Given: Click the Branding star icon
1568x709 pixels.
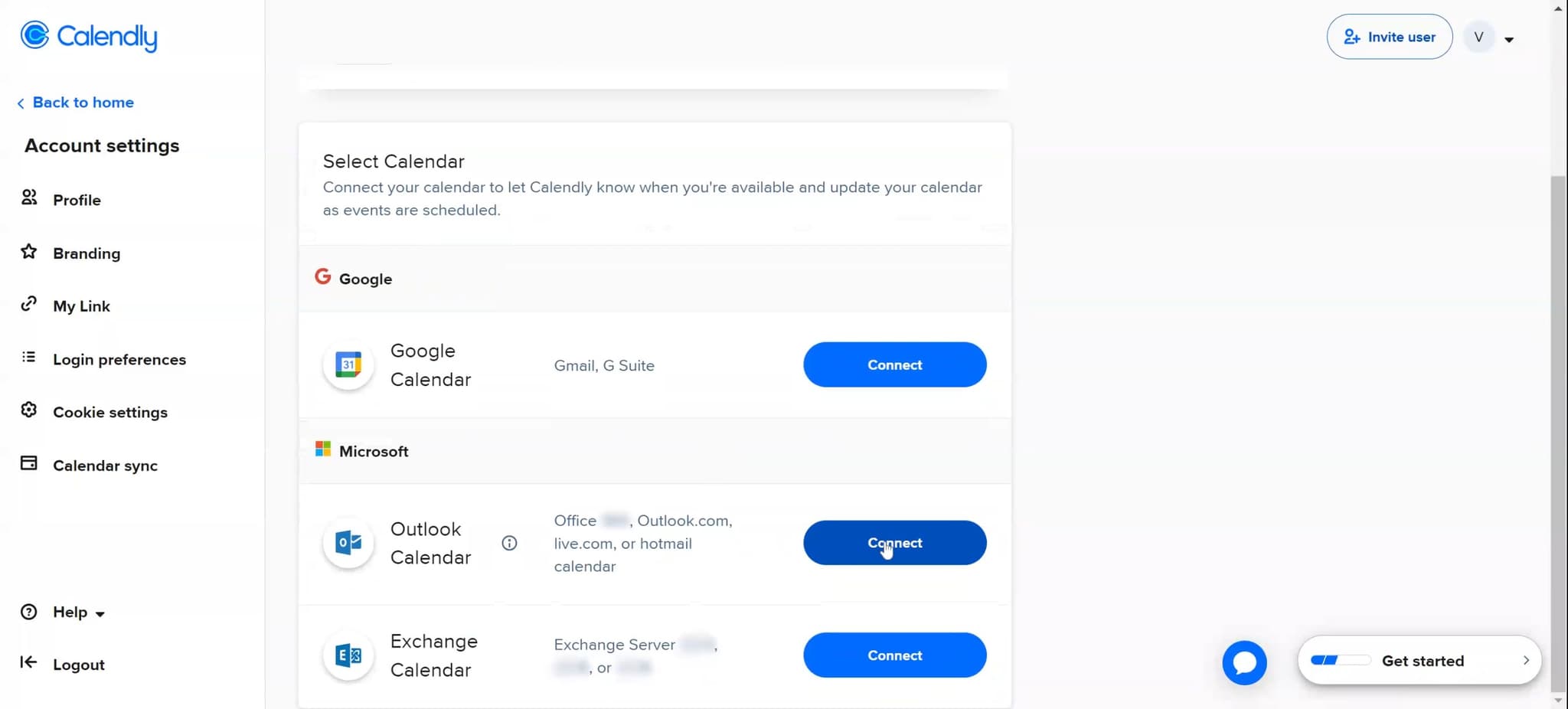Looking at the screenshot, I should click(28, 251).
